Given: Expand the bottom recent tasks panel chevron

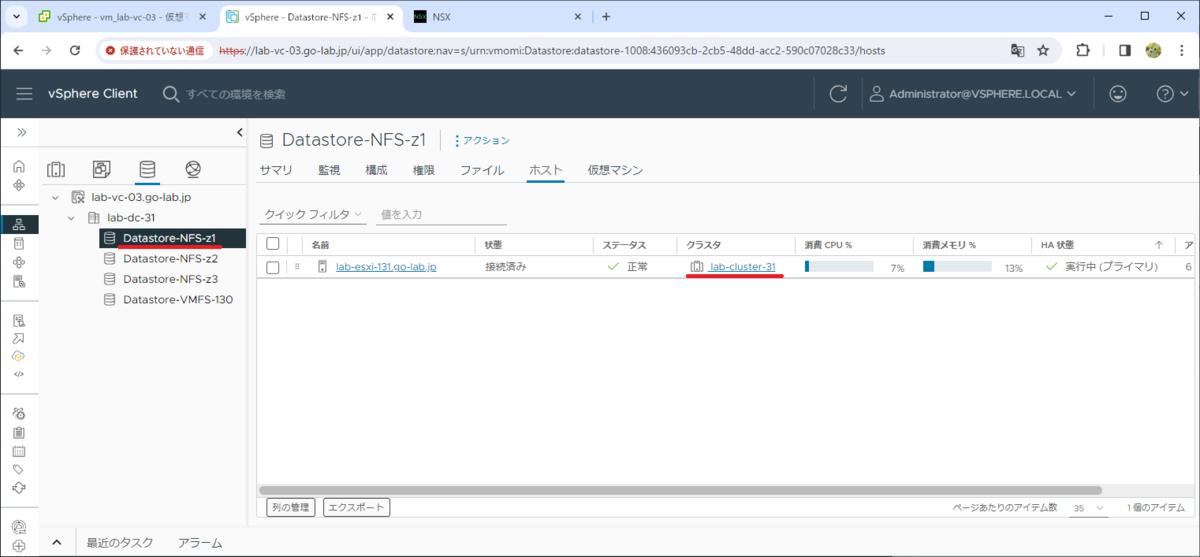Looking at the screenshot, I should [56, 543].
